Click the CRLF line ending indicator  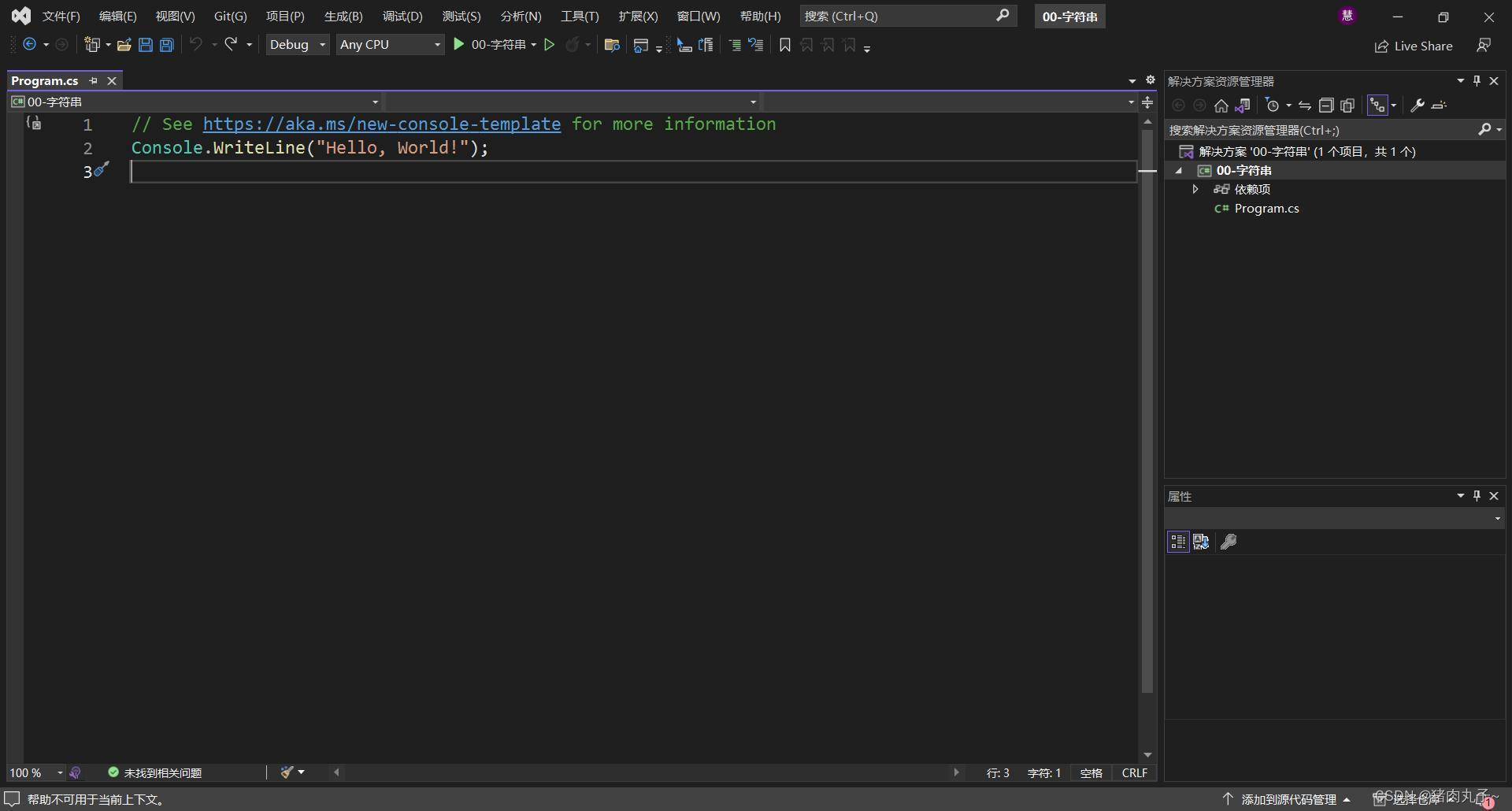click(1134, 773)
